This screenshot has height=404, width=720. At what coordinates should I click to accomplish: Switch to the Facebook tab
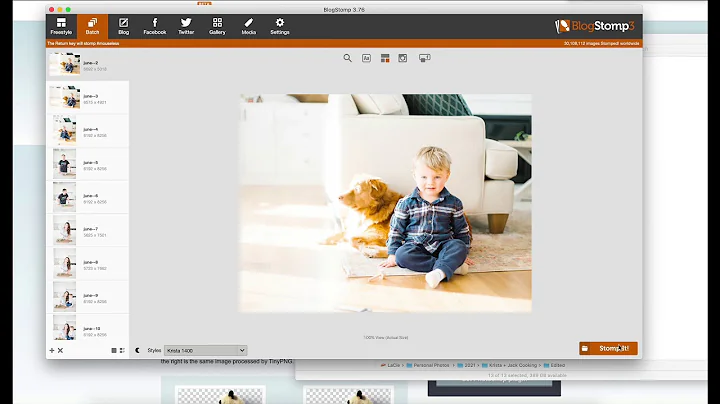(x=155, y=26)
